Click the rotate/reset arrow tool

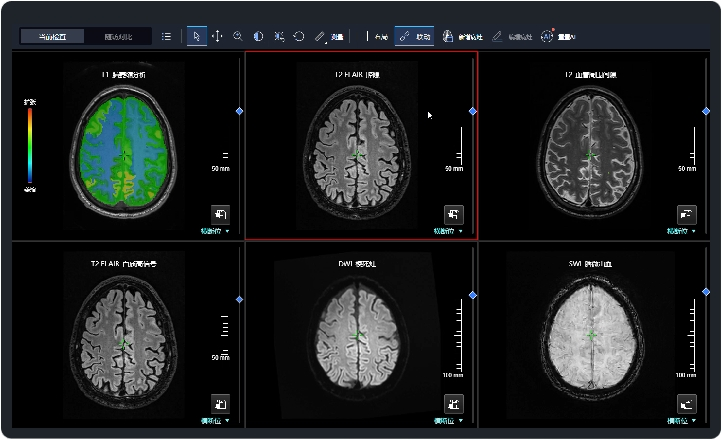coord(299,36)
